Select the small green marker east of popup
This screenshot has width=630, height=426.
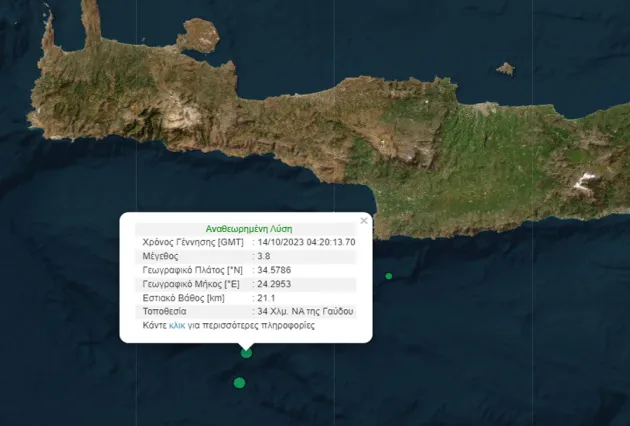coord(389,276)
